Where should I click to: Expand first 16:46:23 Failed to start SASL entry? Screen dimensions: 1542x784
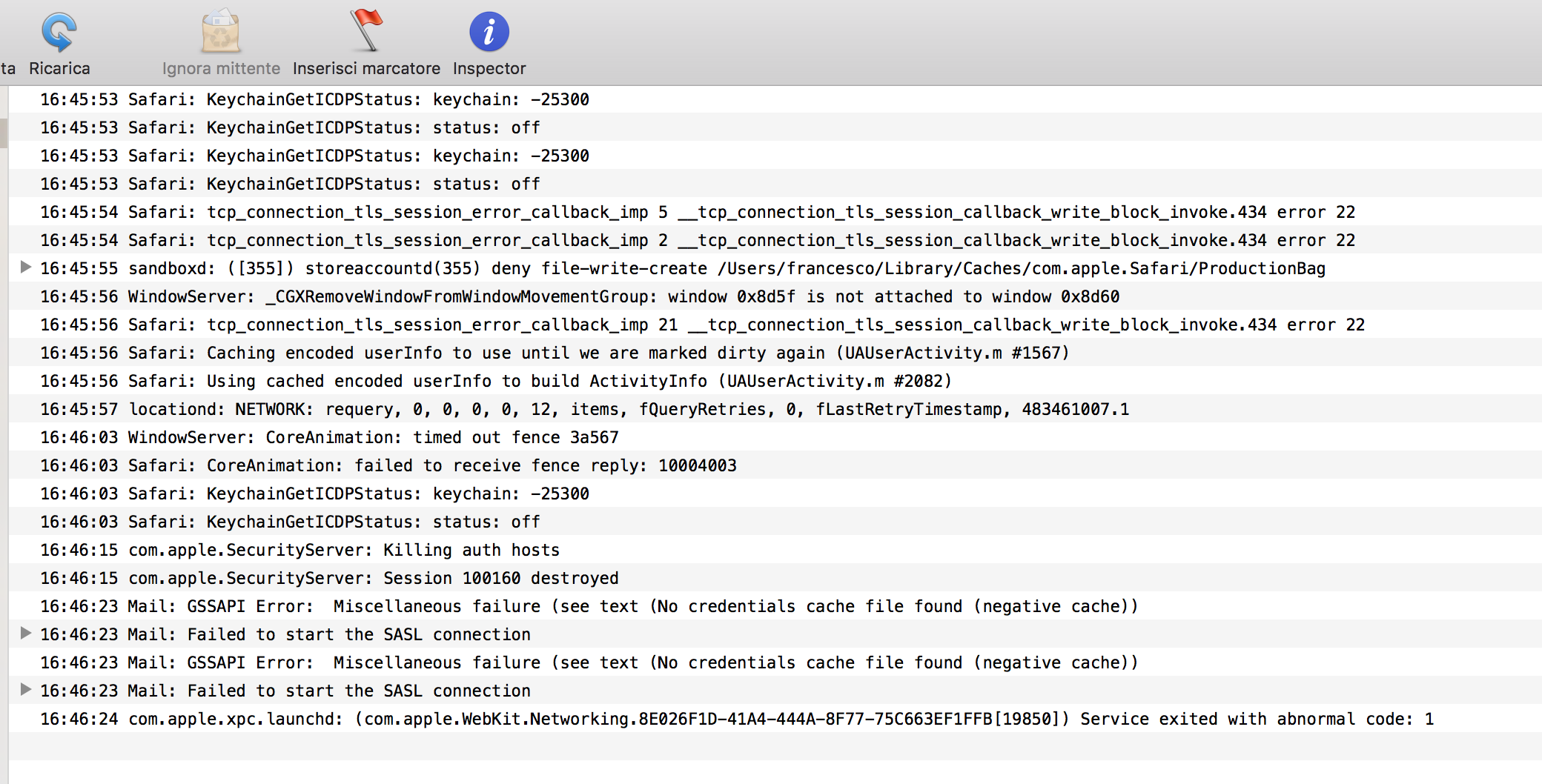[26, 633]
